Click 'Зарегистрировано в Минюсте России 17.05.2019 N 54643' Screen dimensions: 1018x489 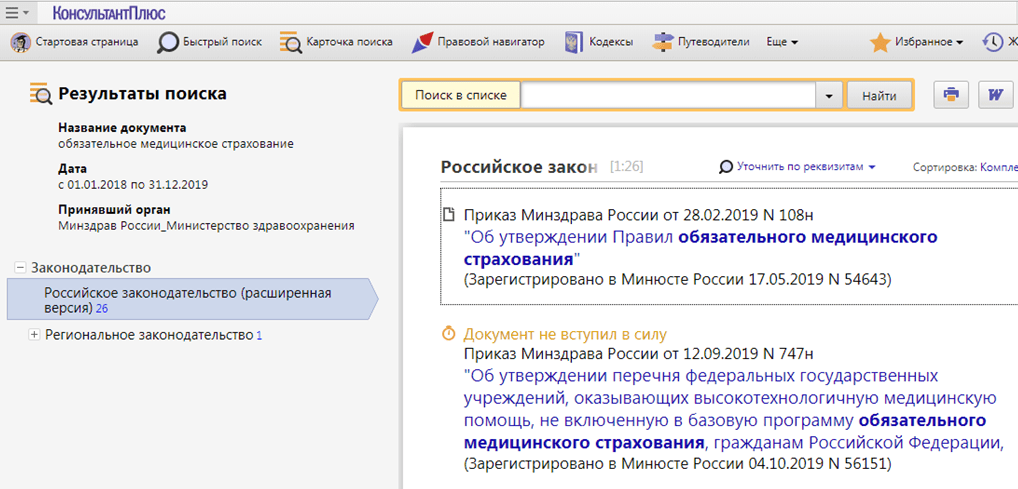pyautogui.click(x=678, y=280)
